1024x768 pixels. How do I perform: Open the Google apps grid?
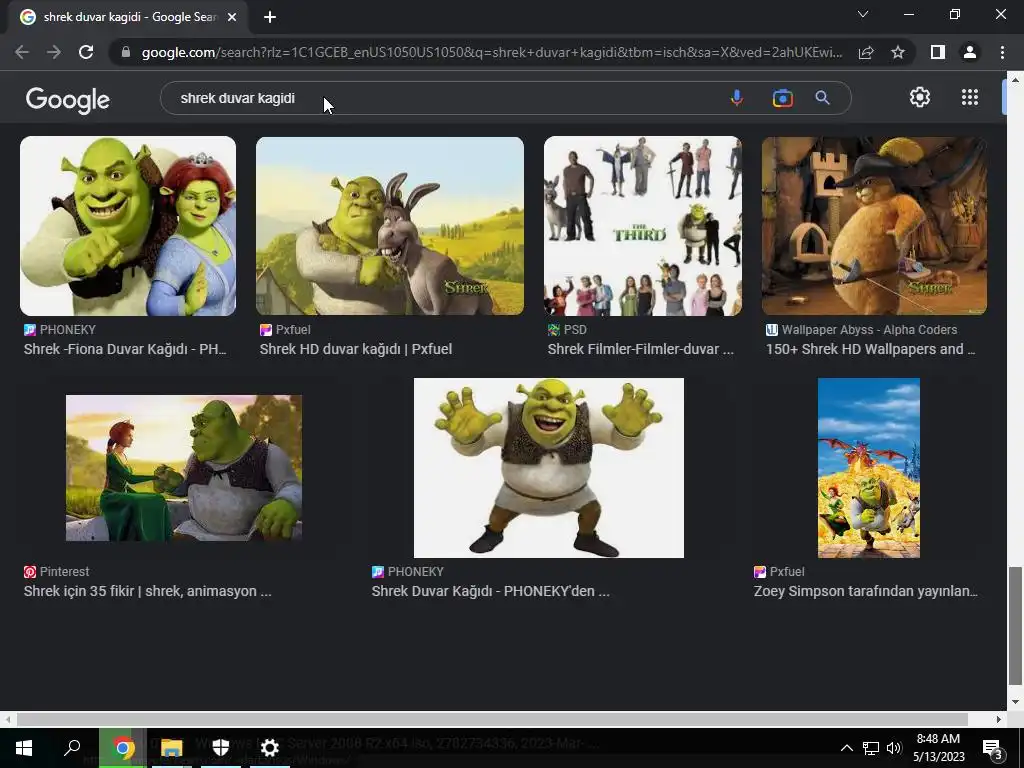coord(970,97)
